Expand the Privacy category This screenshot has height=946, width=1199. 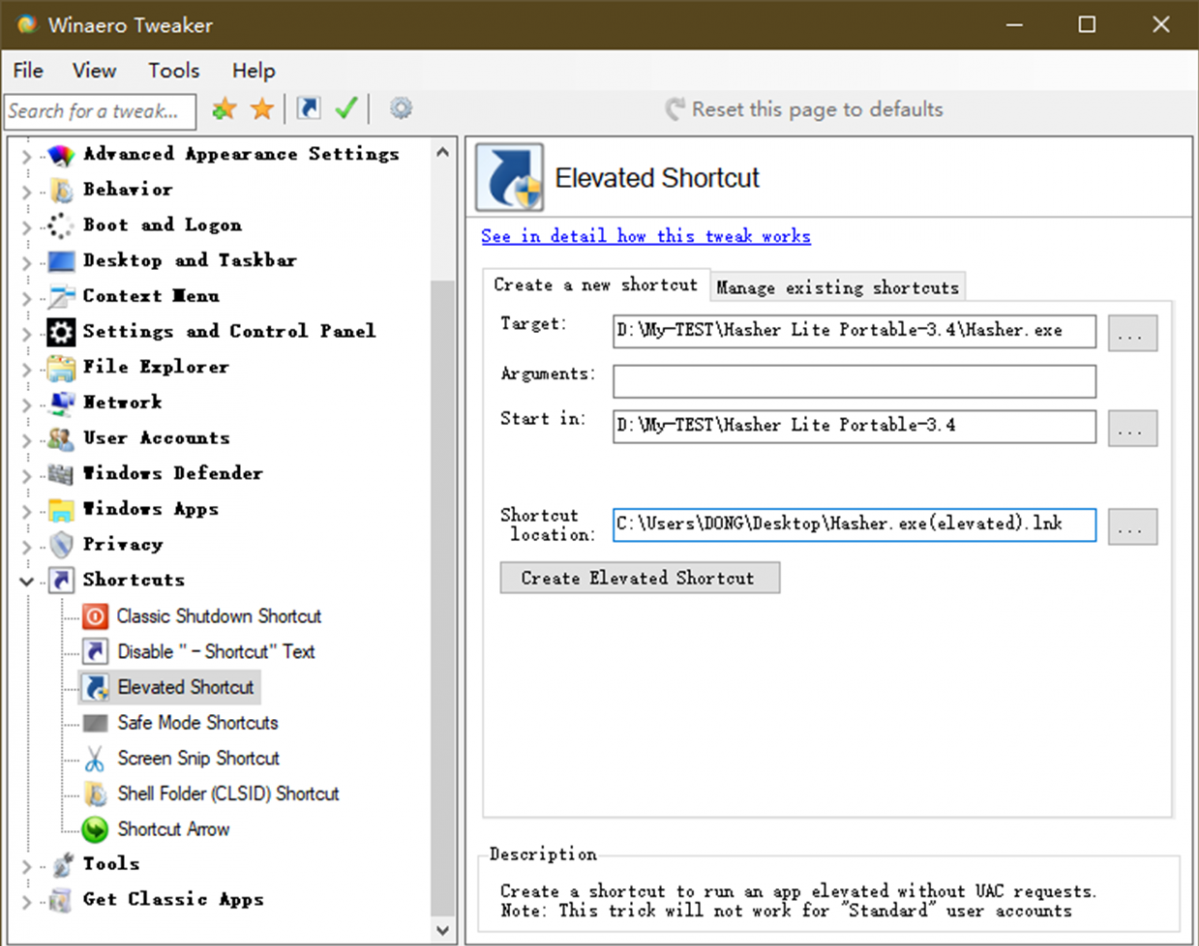tap(26, 545)
